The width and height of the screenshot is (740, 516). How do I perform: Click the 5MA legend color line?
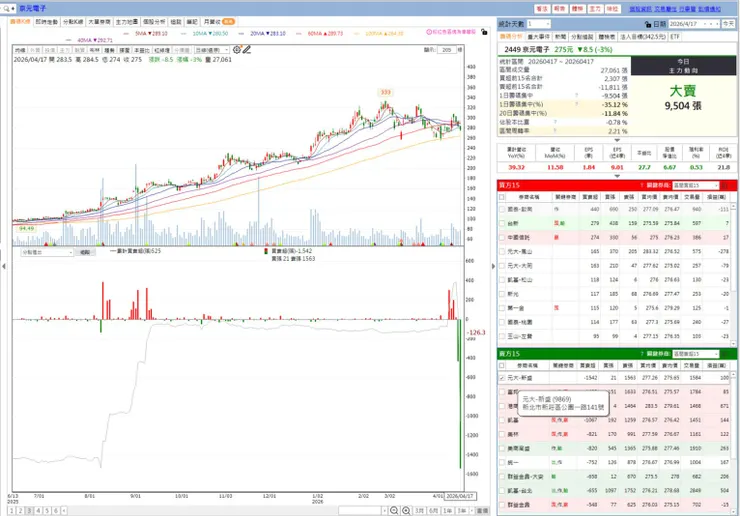126,34
